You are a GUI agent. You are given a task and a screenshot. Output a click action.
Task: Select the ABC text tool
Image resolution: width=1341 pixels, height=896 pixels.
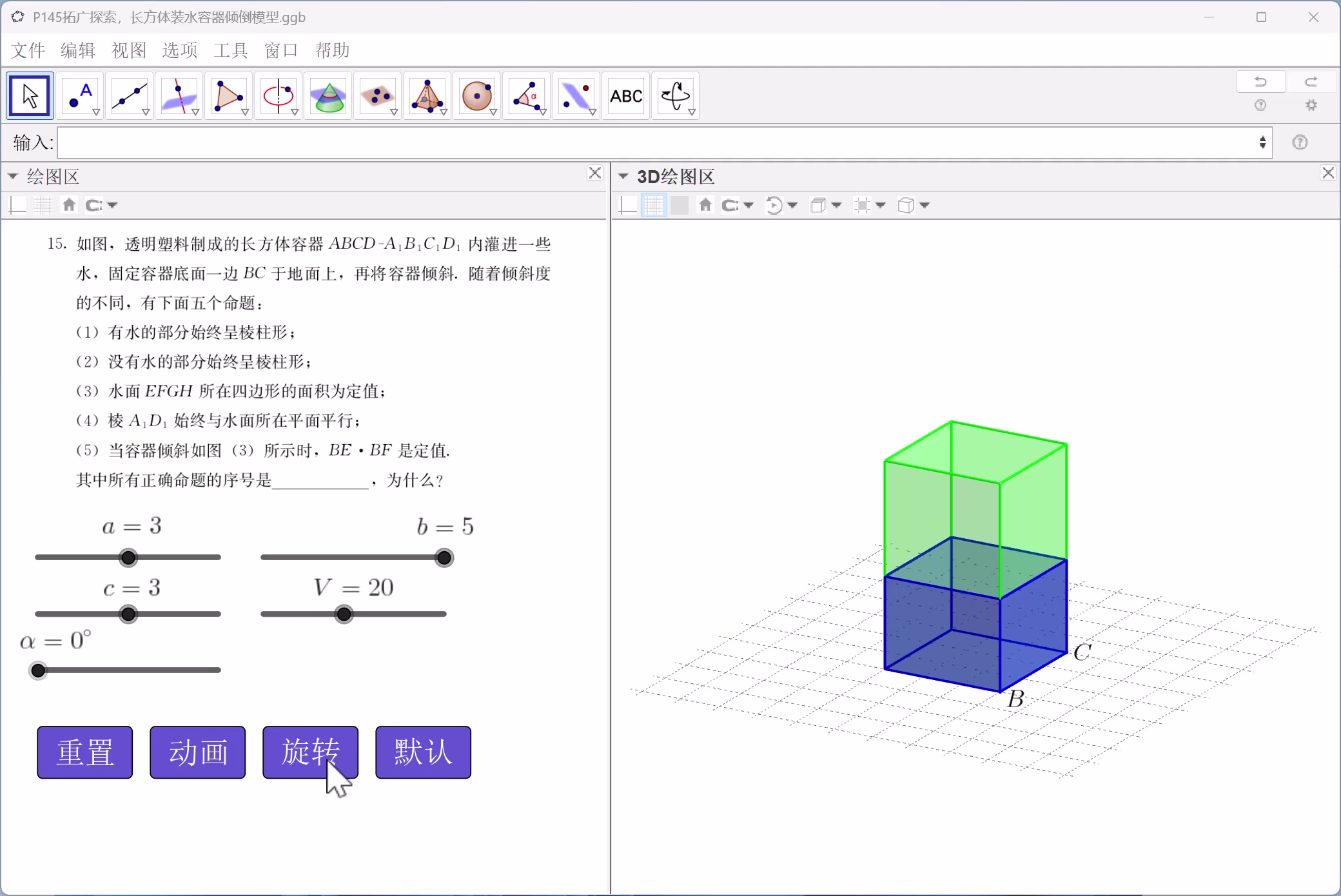click(x=625, y=95)
